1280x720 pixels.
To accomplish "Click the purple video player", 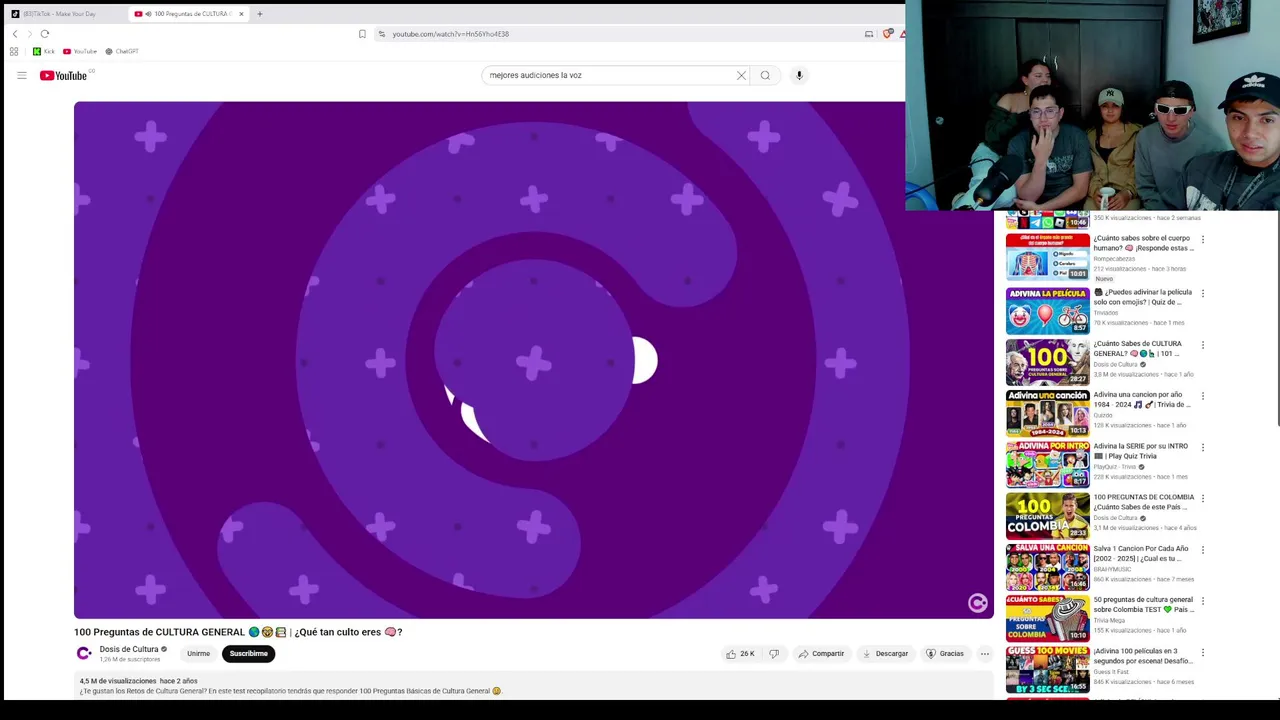I will (534, 360).
